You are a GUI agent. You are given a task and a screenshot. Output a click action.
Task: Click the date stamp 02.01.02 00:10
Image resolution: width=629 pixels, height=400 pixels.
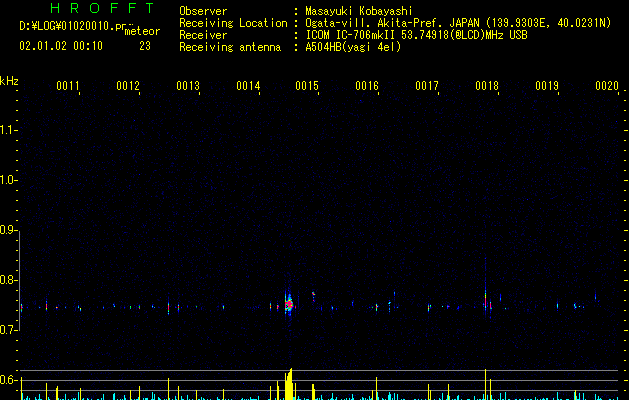[x=61, y=46]
